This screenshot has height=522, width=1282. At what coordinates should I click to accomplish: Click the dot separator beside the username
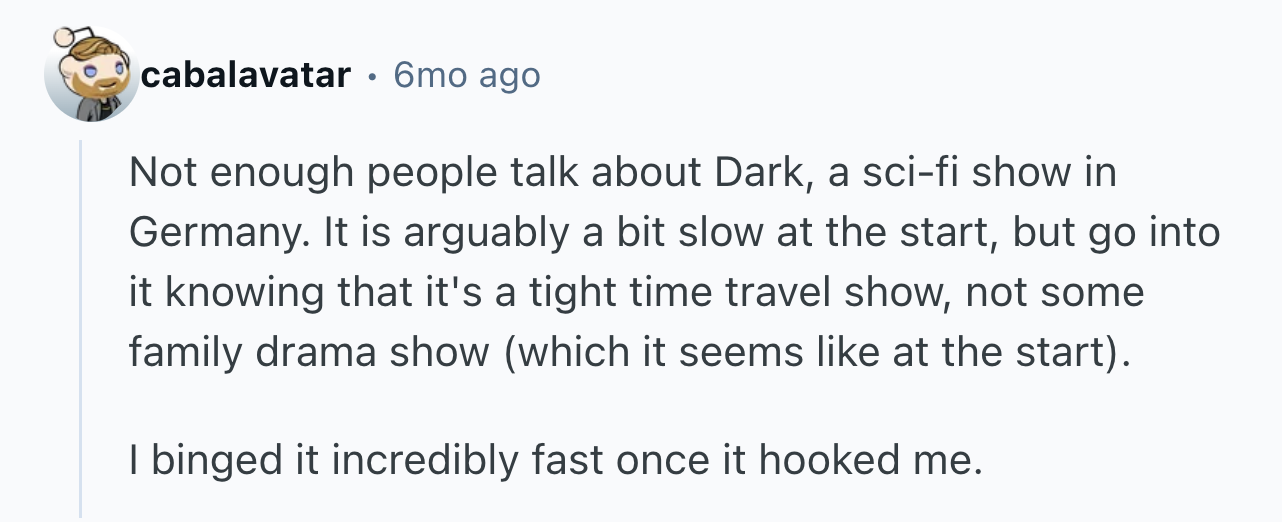point(371,75)
